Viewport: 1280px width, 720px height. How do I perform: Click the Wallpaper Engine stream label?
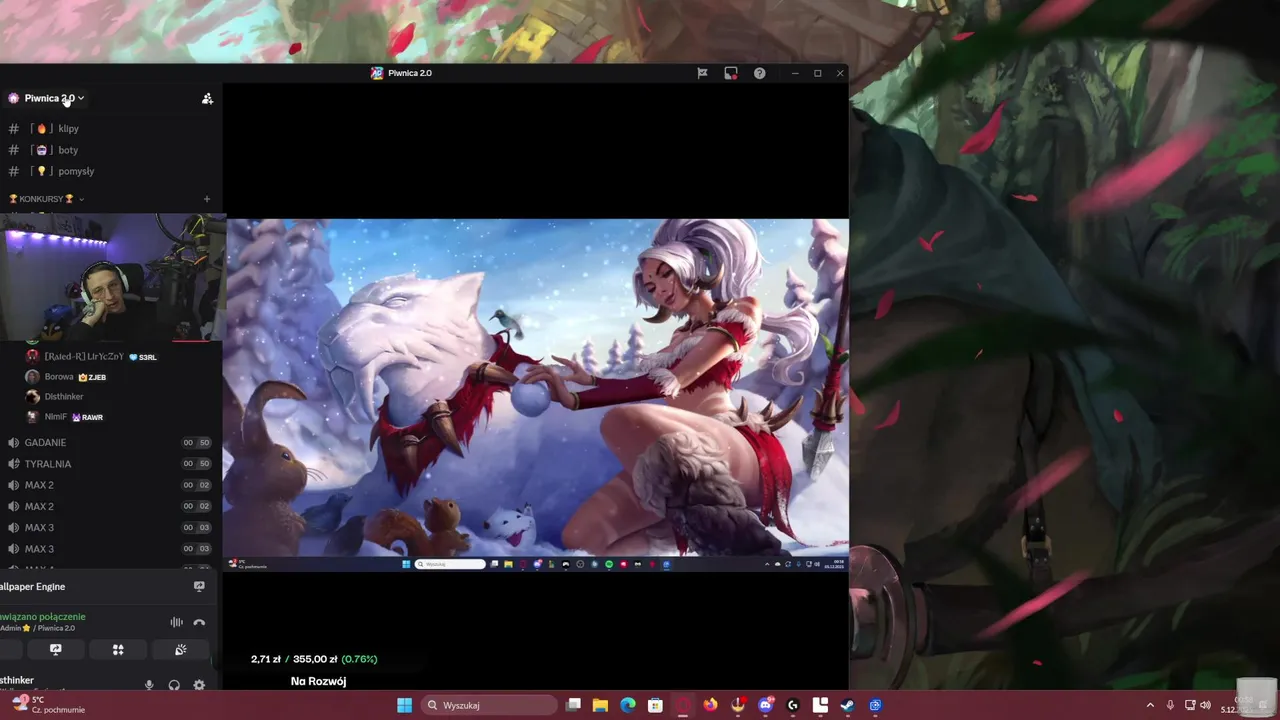[33, 586]
